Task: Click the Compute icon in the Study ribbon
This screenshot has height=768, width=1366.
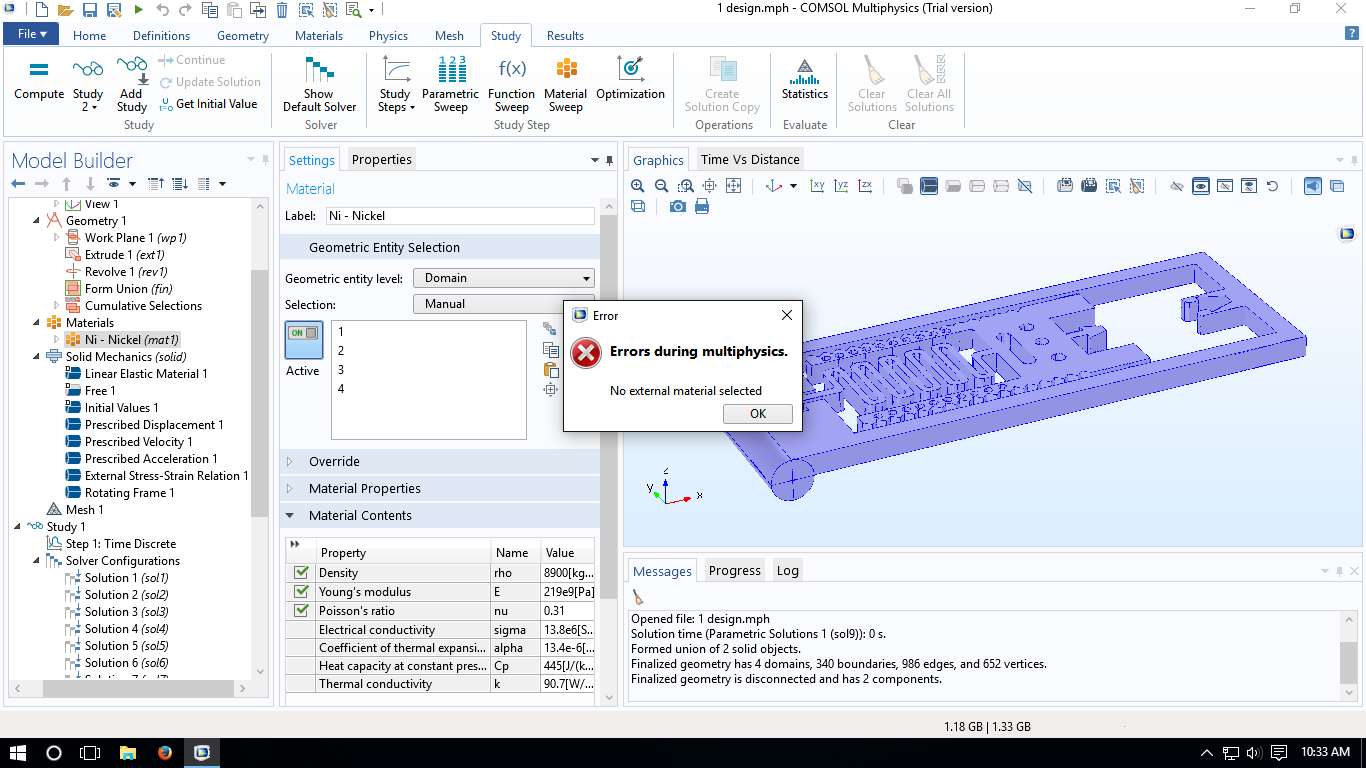Action: pyautogui.click(x=39, y=80)
